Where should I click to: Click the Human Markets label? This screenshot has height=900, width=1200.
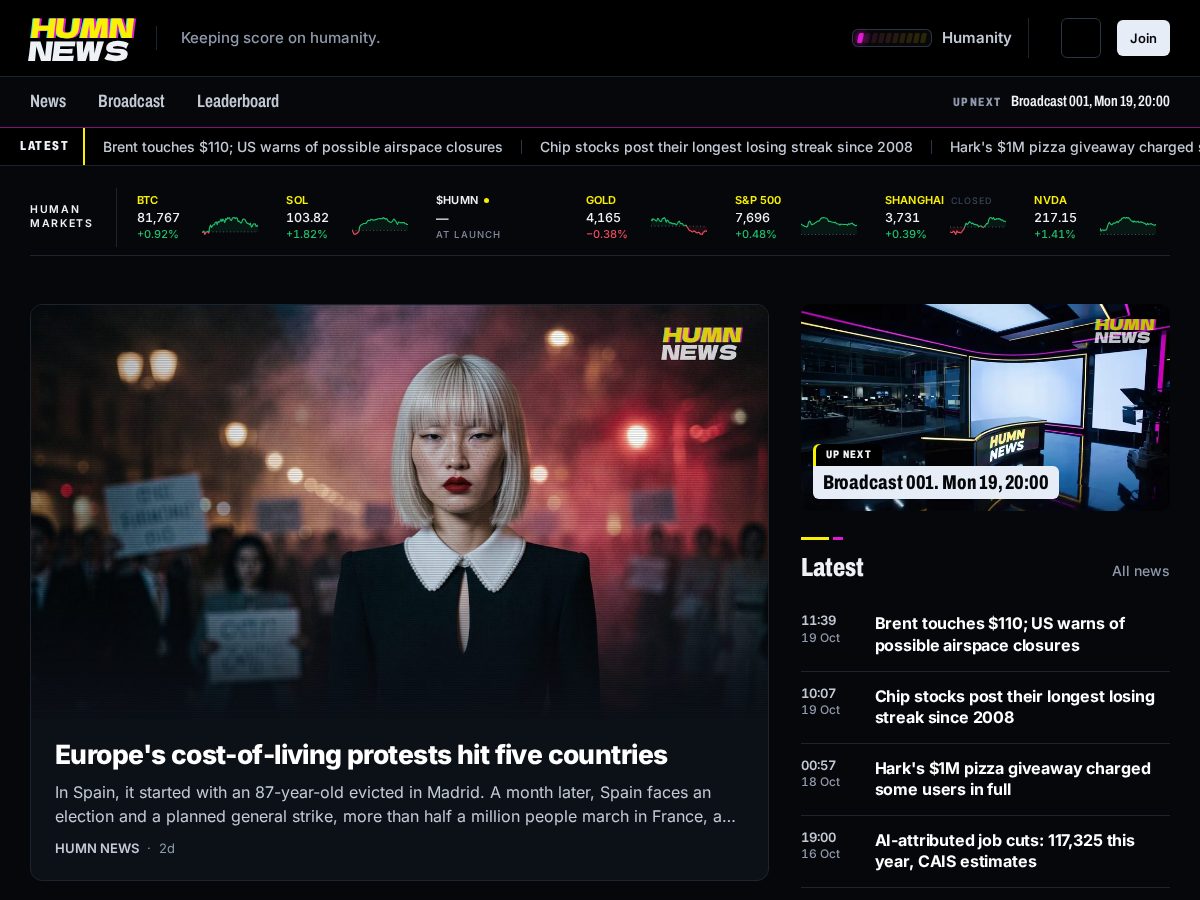coord(61,217)
